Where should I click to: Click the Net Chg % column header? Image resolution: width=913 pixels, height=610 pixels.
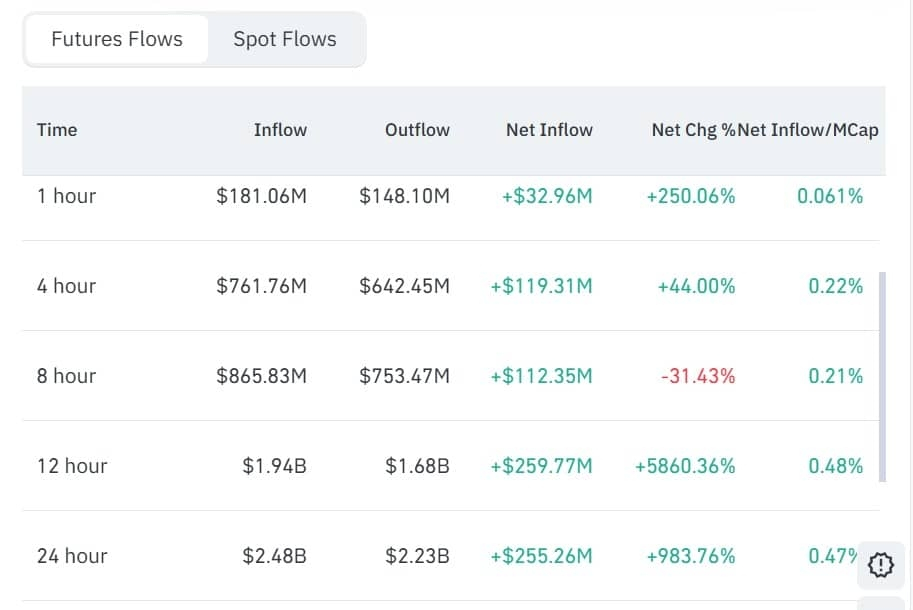pyautogui.click(x=691, y=130)
